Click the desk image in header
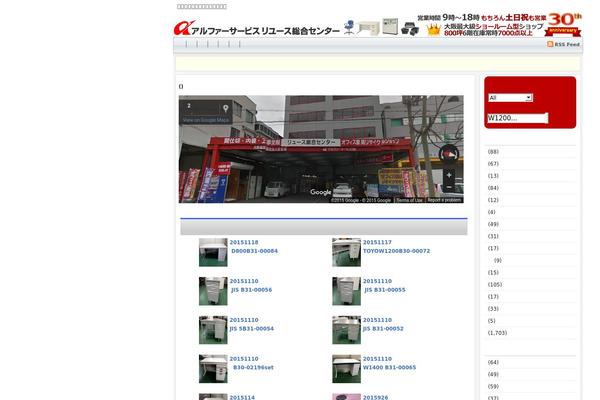The height and width of the screenshot is (400, 600). pos(368,28)
